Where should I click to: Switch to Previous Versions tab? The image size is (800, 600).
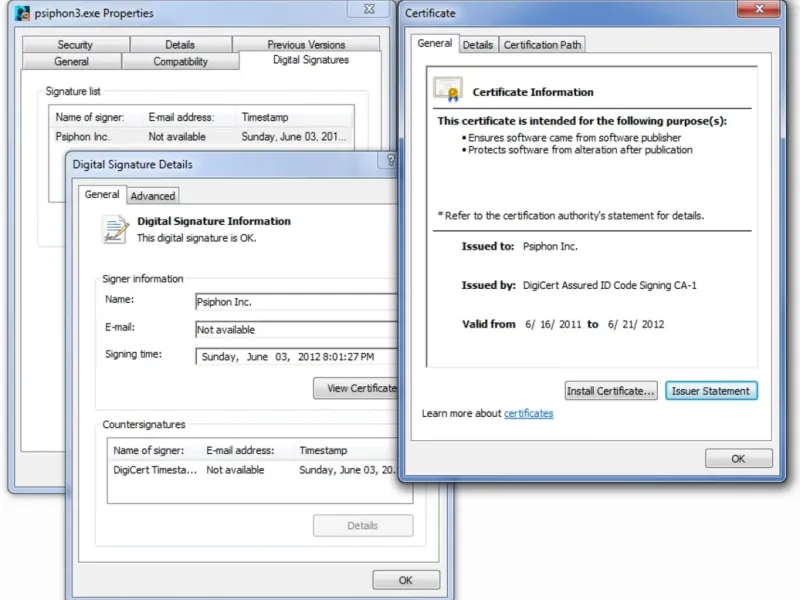click(306, 44)
